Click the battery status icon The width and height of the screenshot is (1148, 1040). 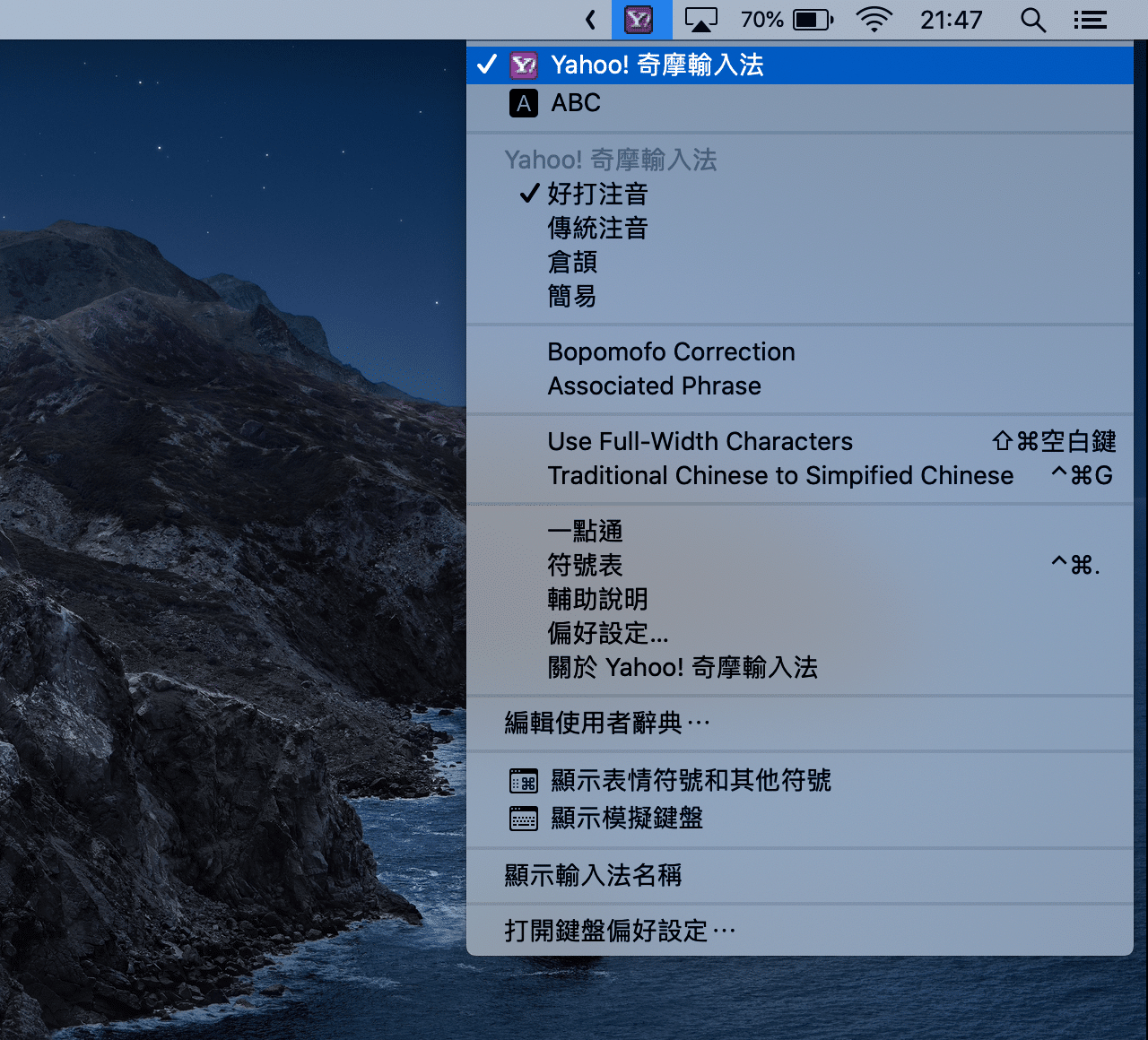pyautogui.click(x=813, y=20)
